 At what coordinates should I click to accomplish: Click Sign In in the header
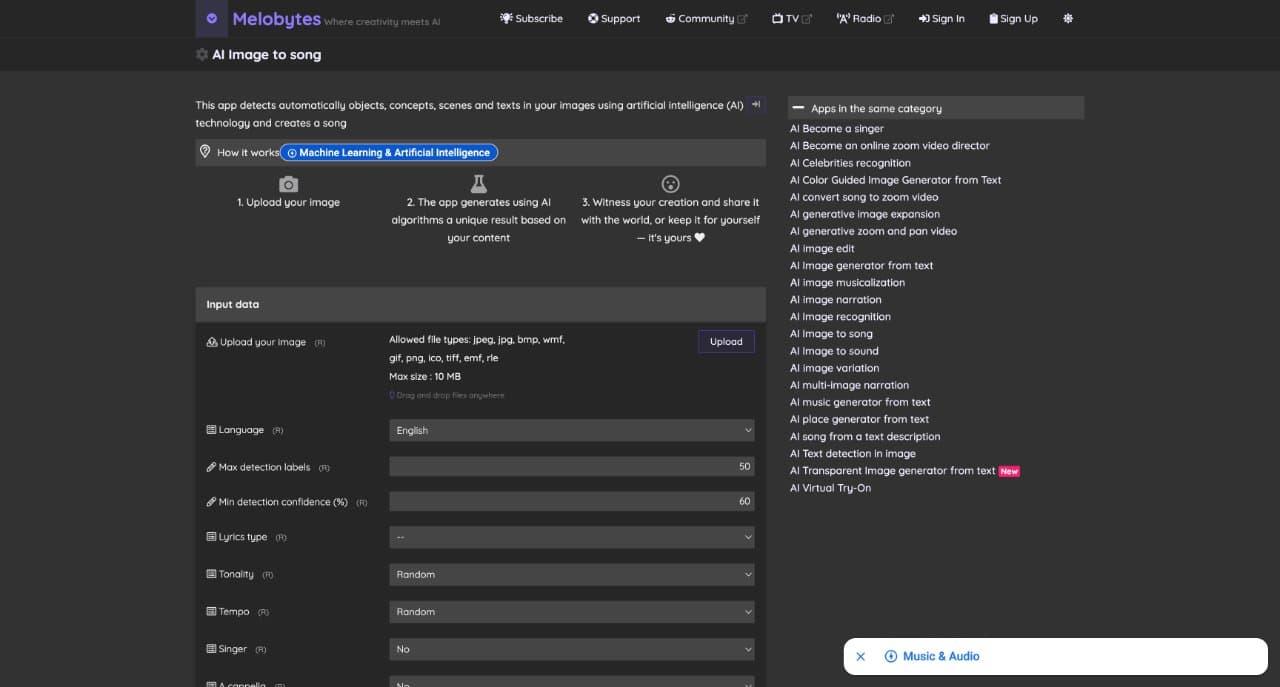(x=942, y=18)
